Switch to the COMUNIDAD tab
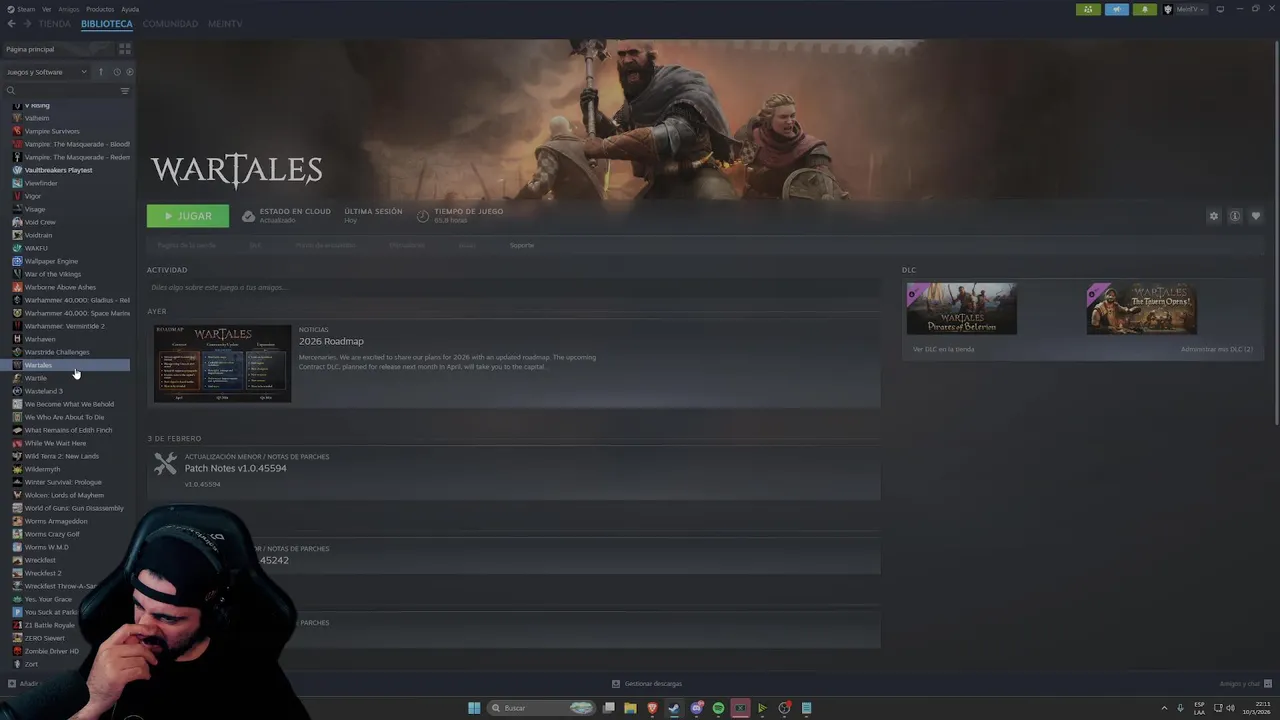 170,23
